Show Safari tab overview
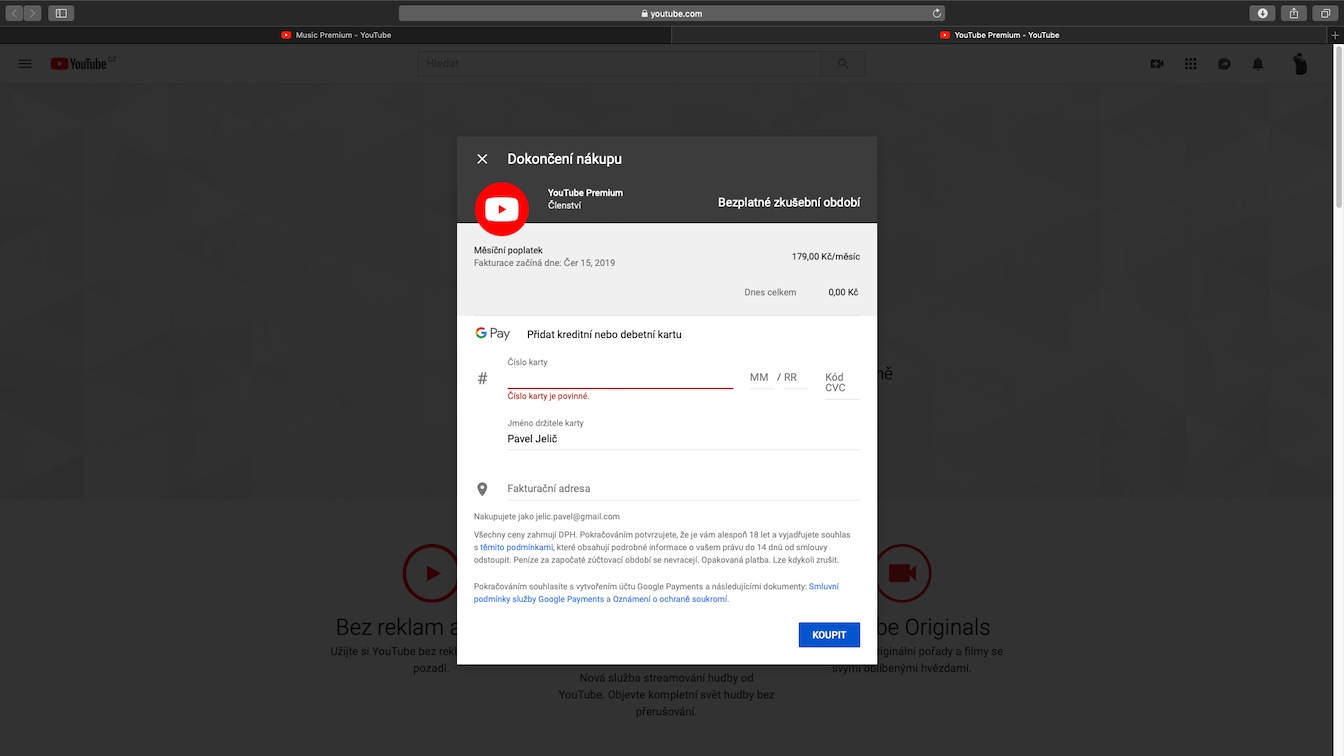 click(x=1325, y=13)
